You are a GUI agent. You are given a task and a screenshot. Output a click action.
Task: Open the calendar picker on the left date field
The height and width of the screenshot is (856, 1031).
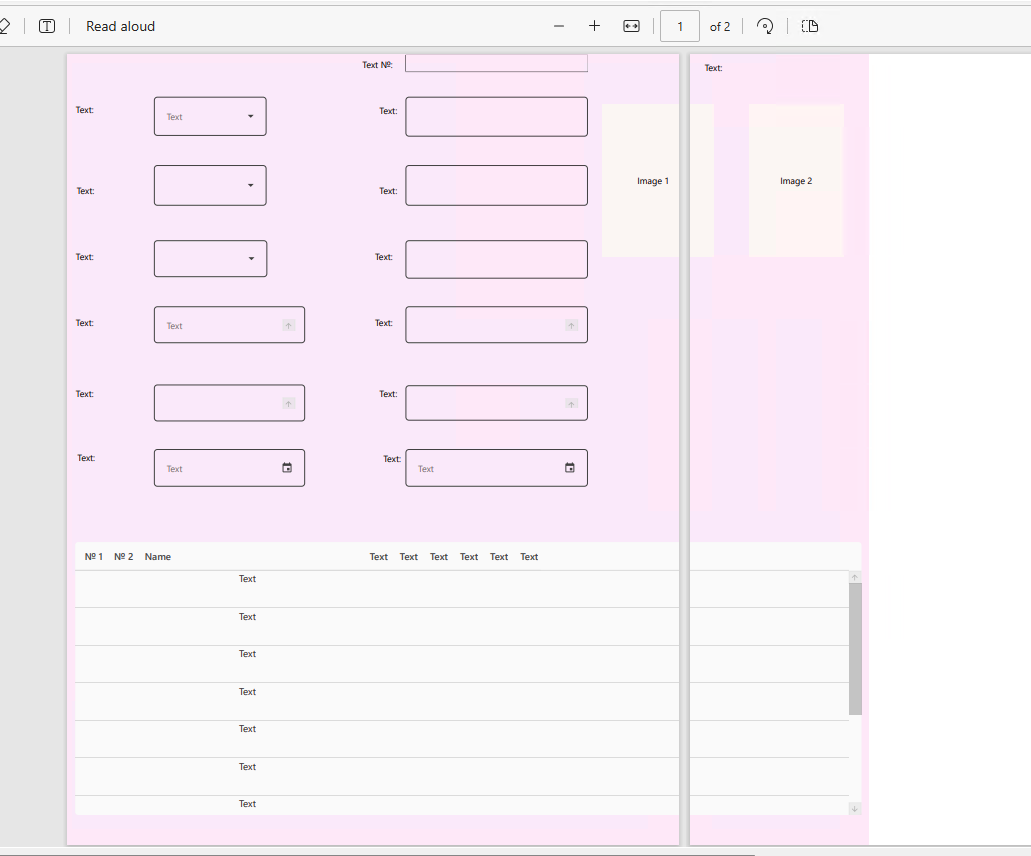click(x=287, y=467)
